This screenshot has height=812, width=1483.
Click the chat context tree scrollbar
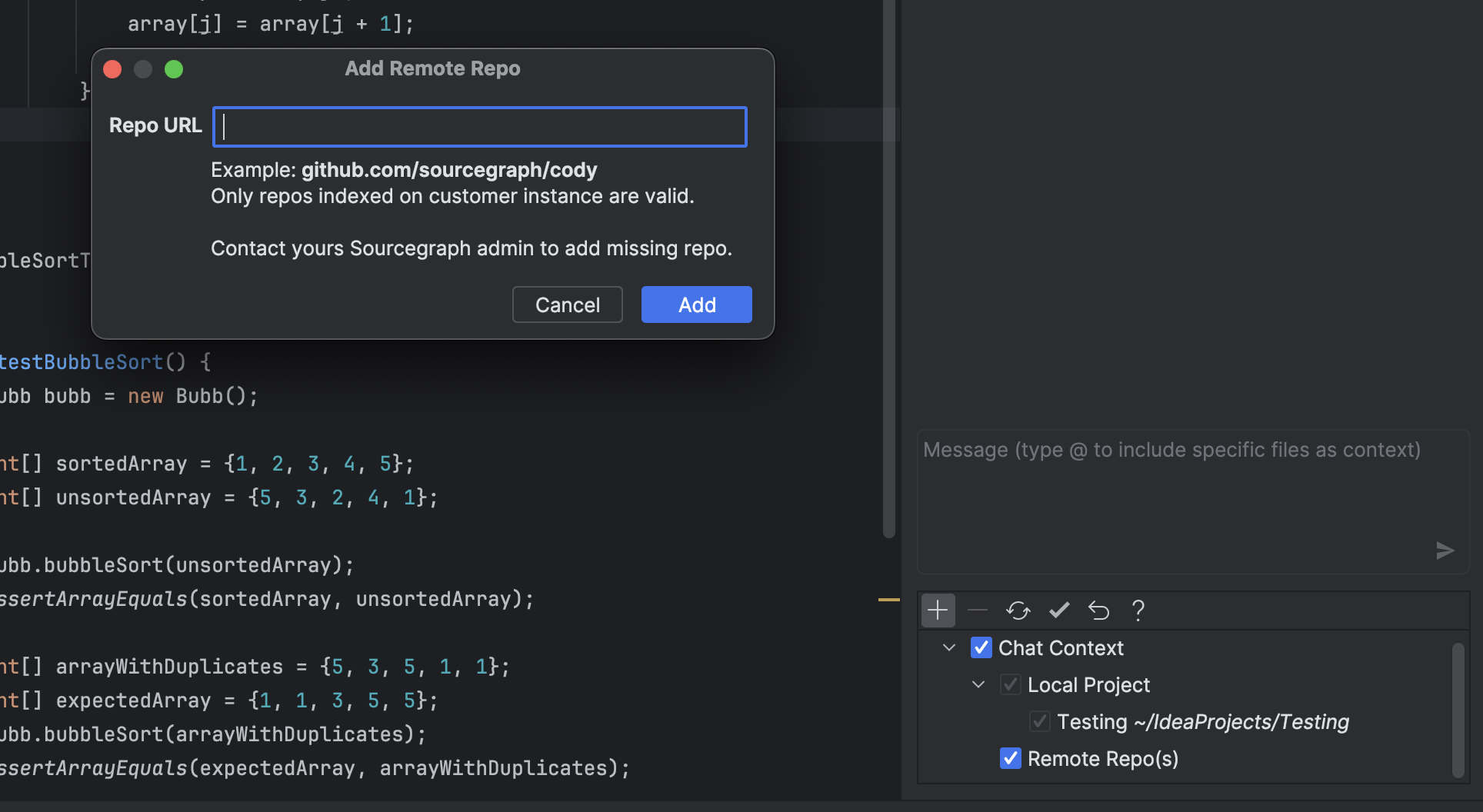(x=1458, y=710)
